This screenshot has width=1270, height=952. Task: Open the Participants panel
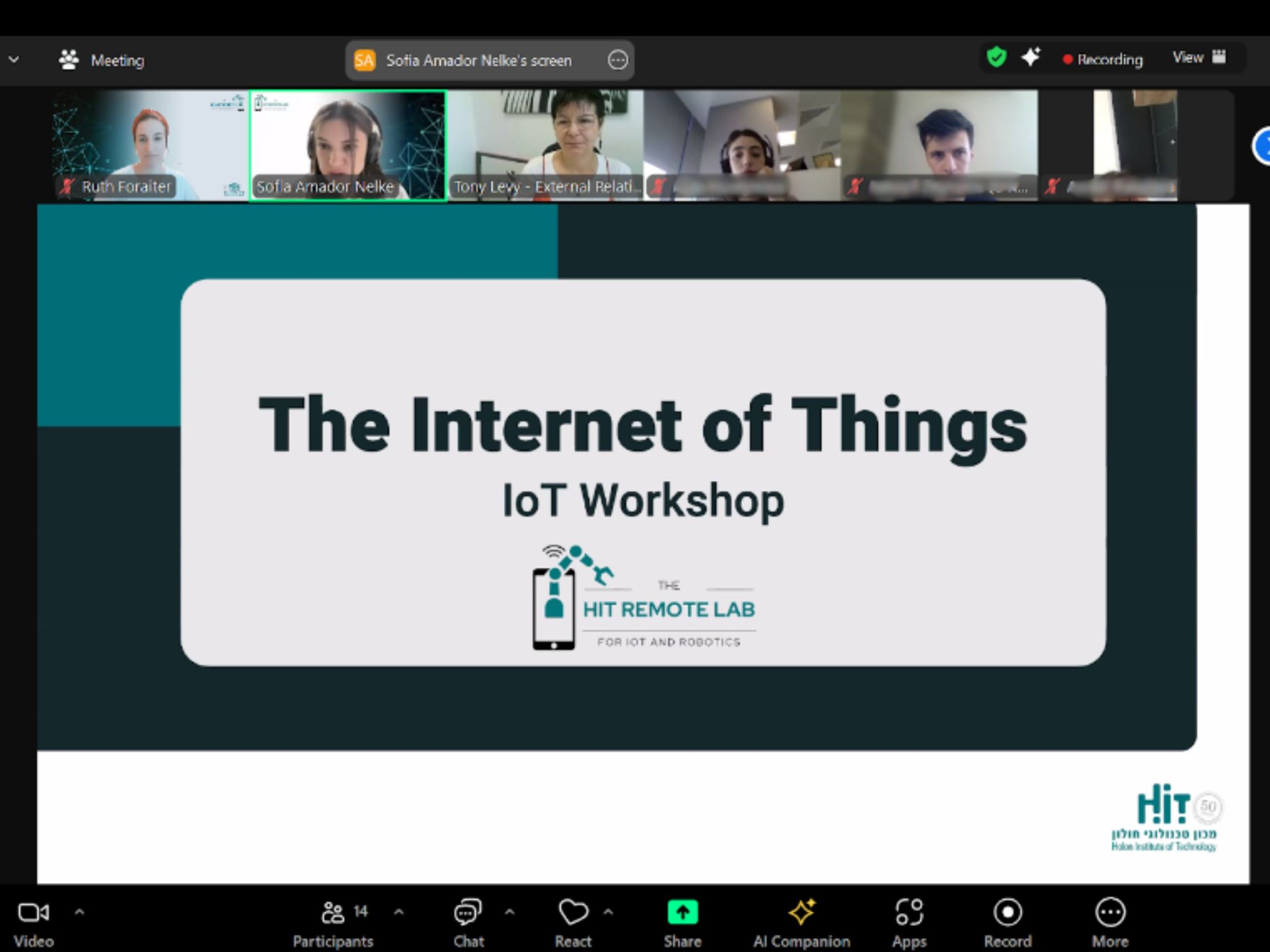click(333, 923)
